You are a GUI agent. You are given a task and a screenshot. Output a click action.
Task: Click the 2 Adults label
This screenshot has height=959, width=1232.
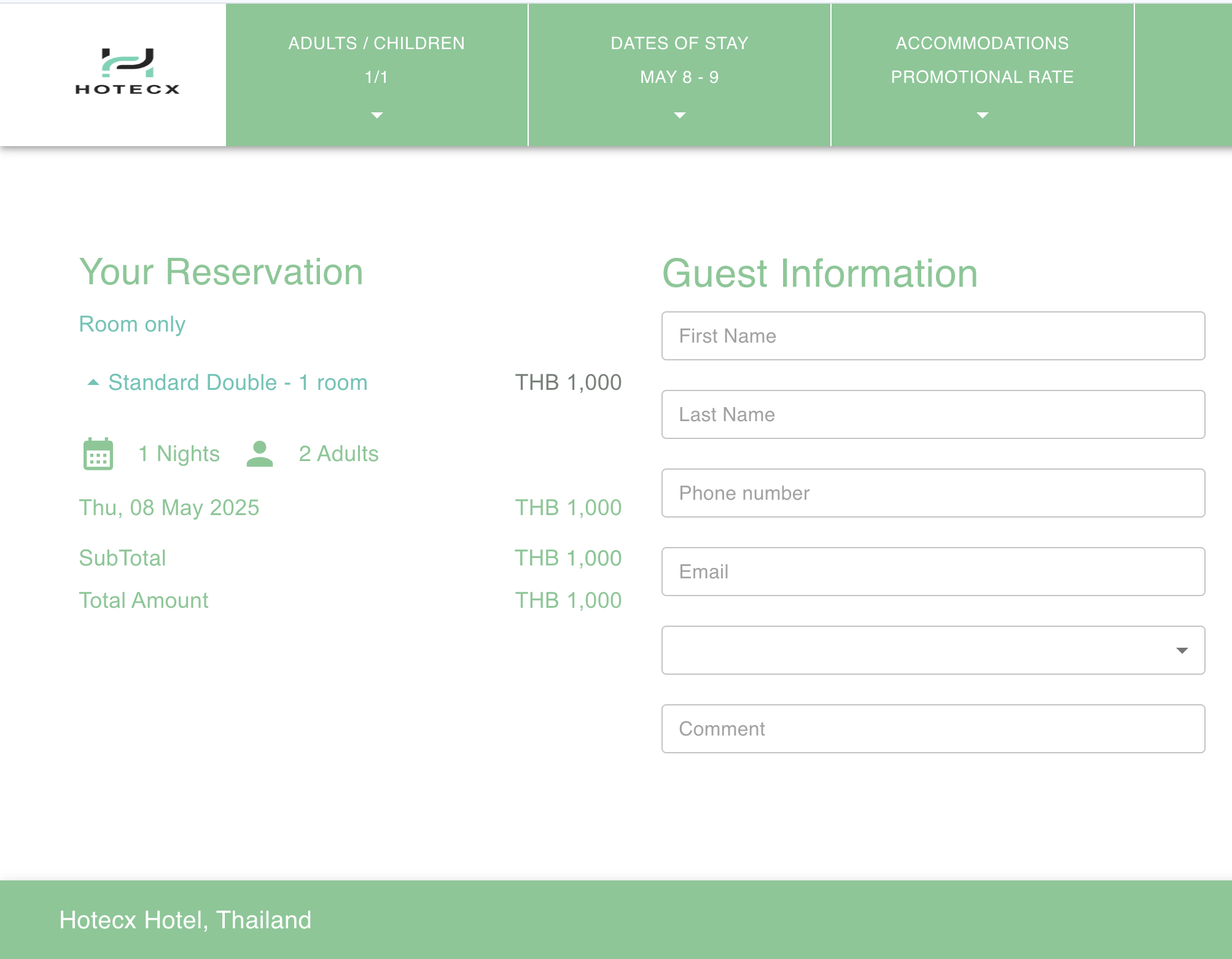pyautogui.click(x=338, y=454)
